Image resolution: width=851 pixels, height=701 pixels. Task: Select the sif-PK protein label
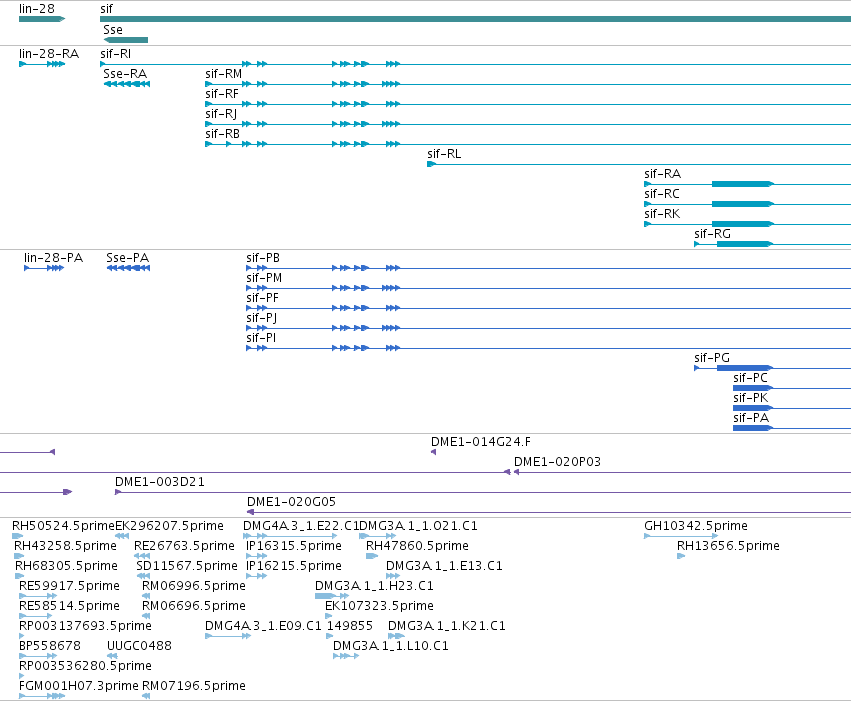tap(751, 398)
